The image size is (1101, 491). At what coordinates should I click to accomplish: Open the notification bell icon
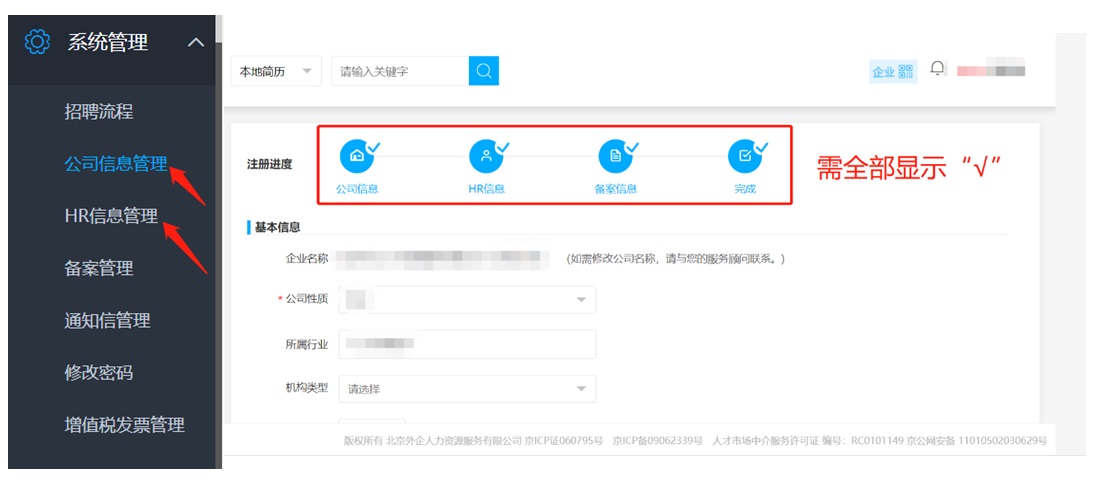click(x=937, y=69)
